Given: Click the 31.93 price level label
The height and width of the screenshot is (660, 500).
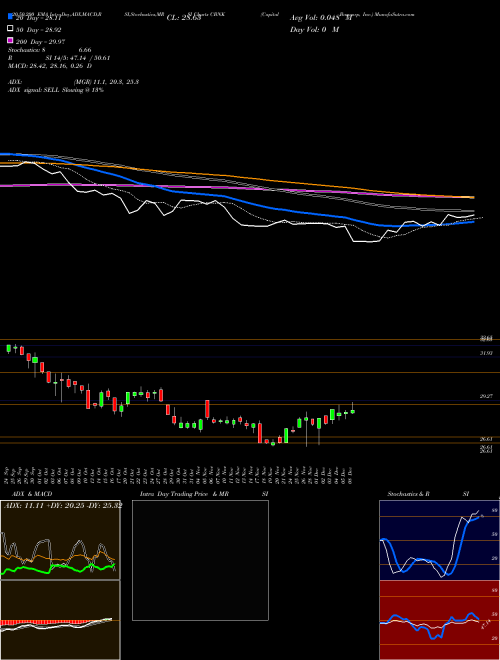Looking at the screenshot, I should click(486, 353).
